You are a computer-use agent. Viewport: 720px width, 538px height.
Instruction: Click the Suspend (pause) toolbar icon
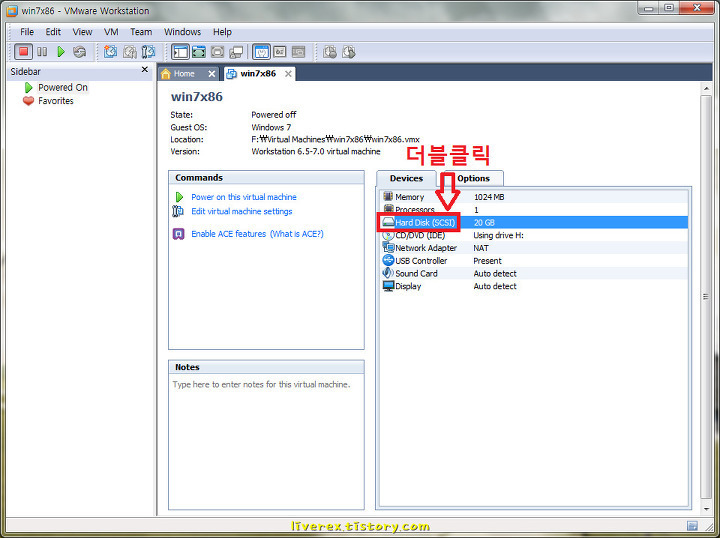click(x=42, y=51)
